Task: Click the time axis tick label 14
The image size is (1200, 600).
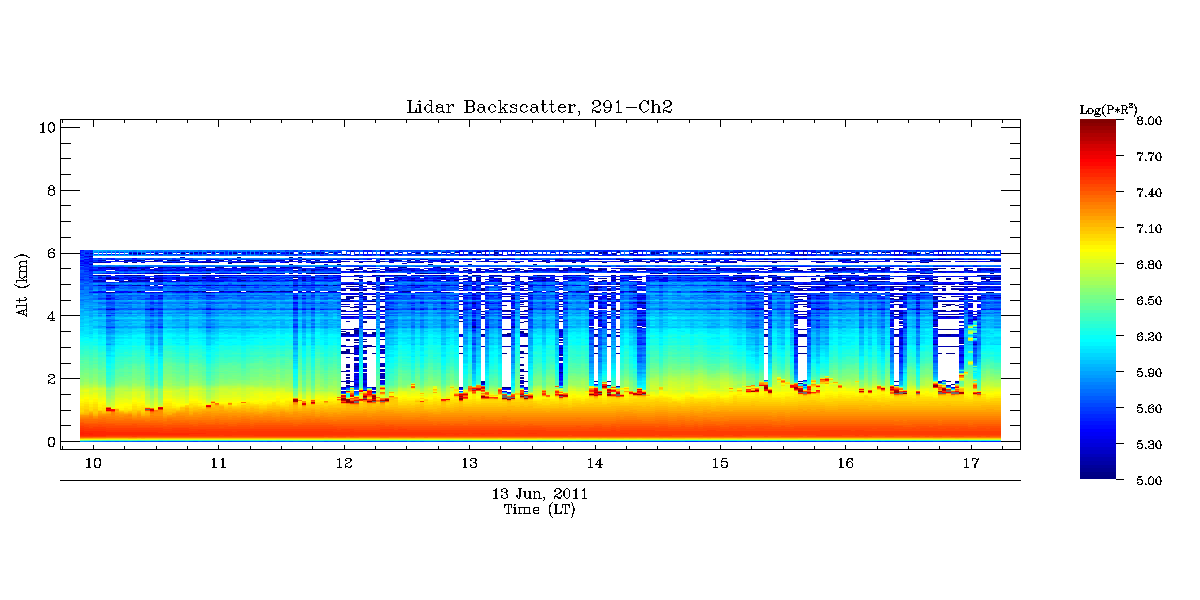Action: coord(594,464)
